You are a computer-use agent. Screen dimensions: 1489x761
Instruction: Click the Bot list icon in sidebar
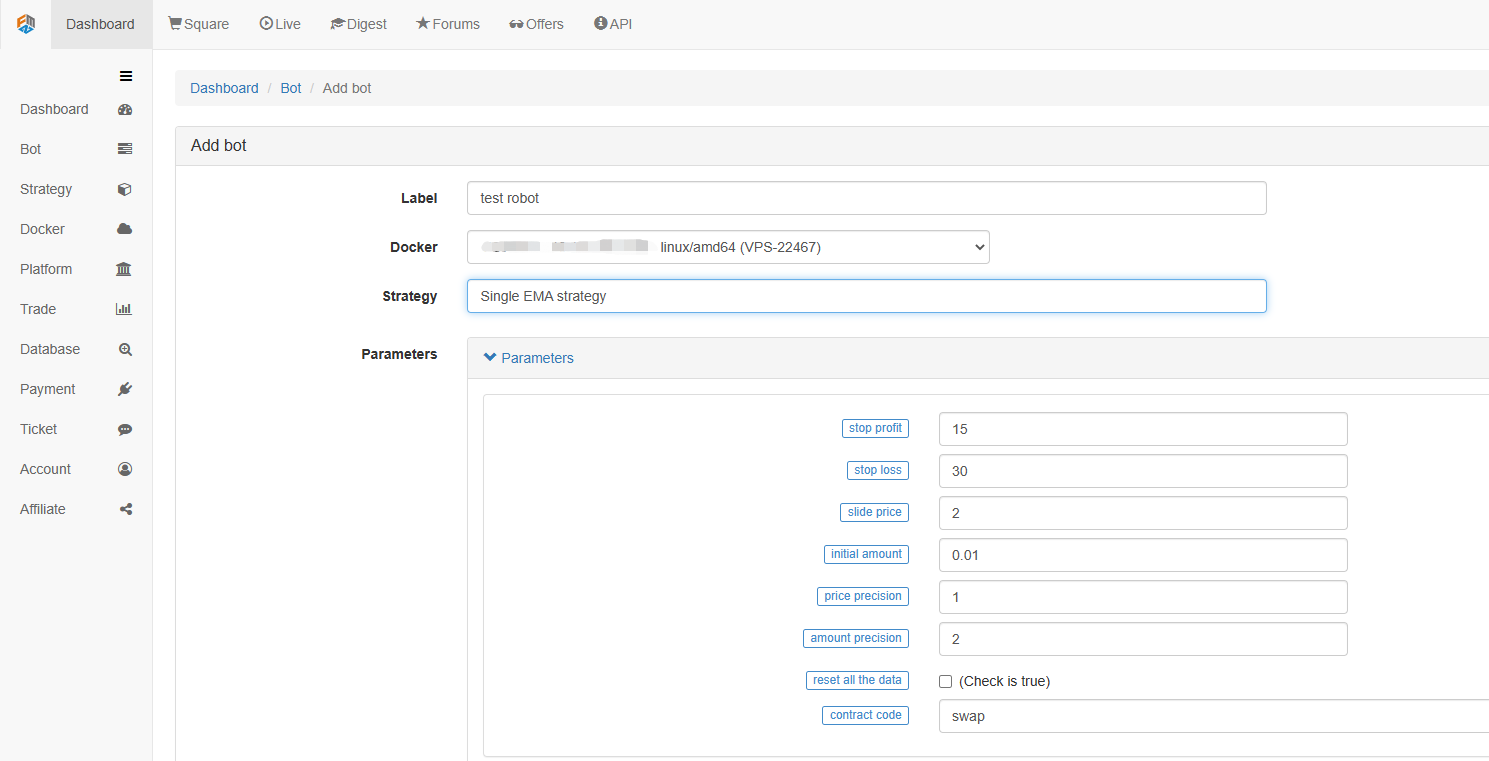coord(125,149)
